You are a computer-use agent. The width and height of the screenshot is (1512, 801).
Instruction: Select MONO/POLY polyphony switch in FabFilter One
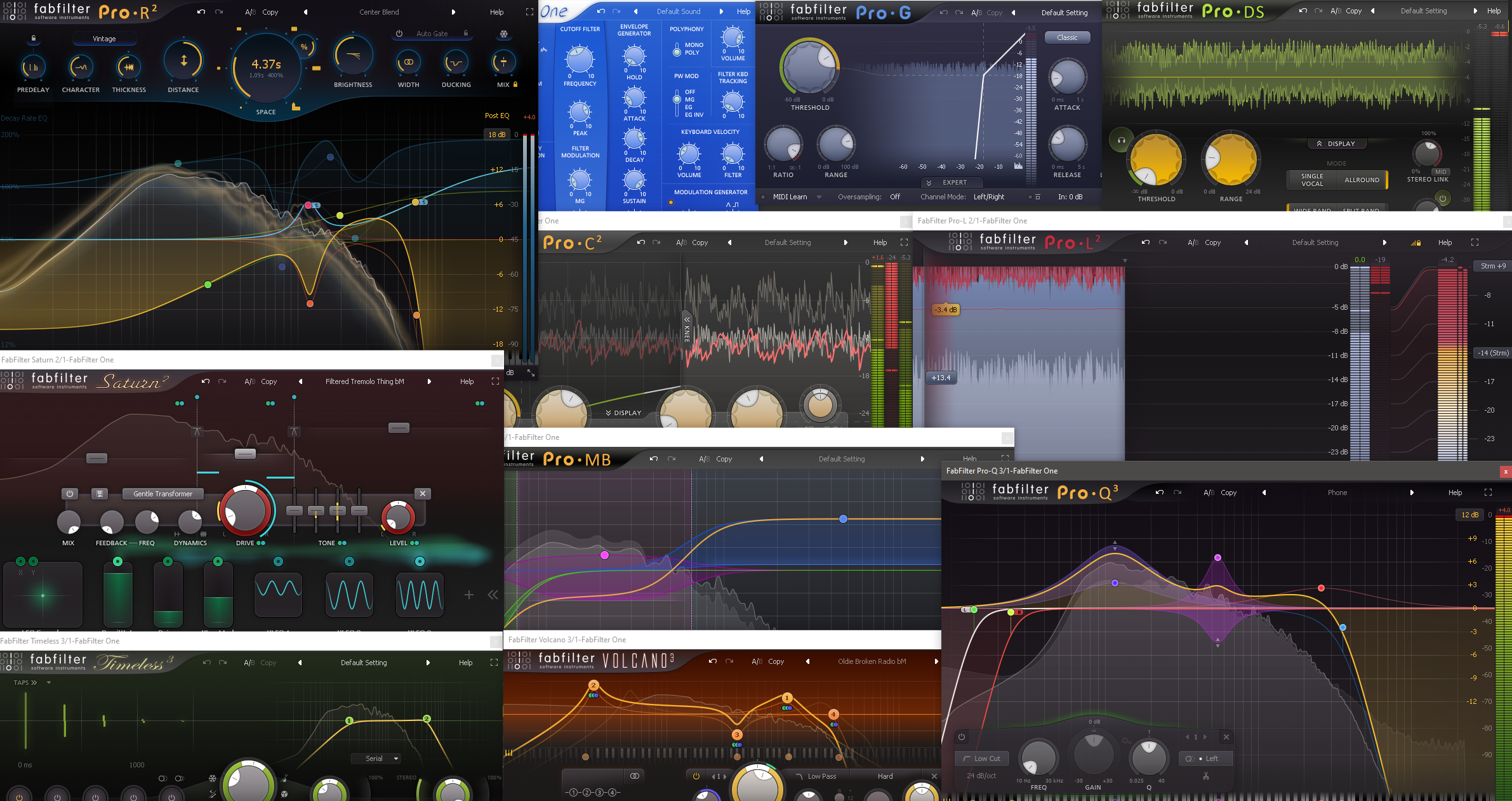click(x=677, y=49)
